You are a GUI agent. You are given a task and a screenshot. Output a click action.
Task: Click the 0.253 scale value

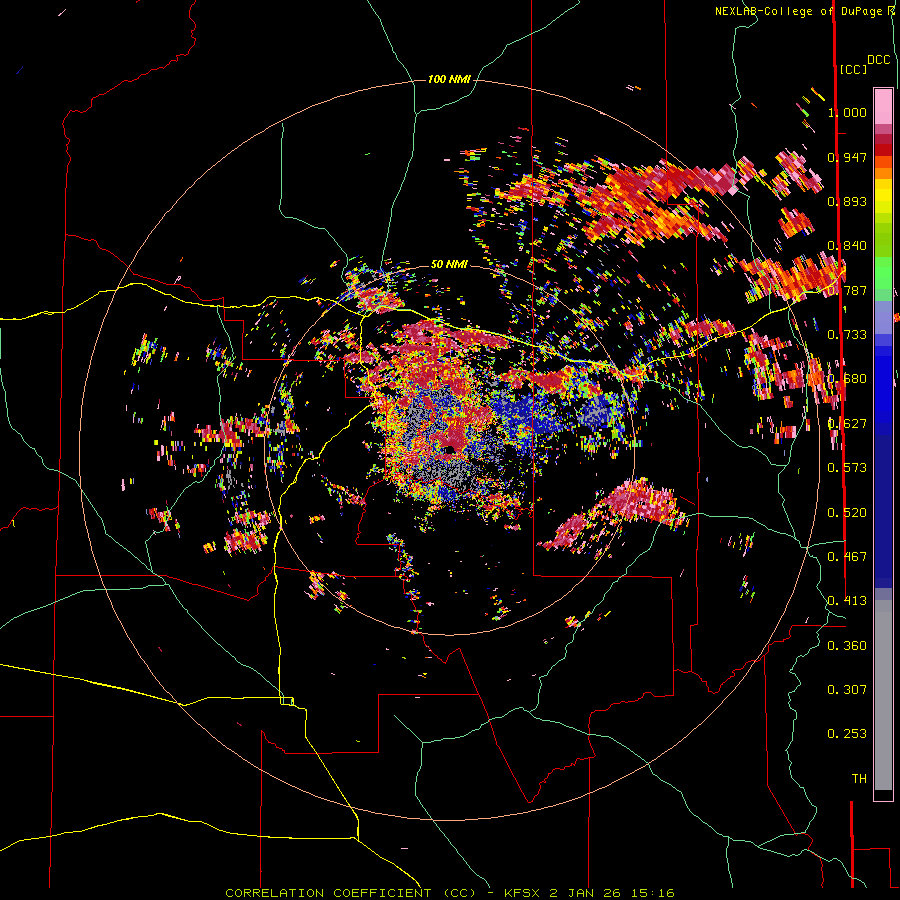click(x=847, y=734)
